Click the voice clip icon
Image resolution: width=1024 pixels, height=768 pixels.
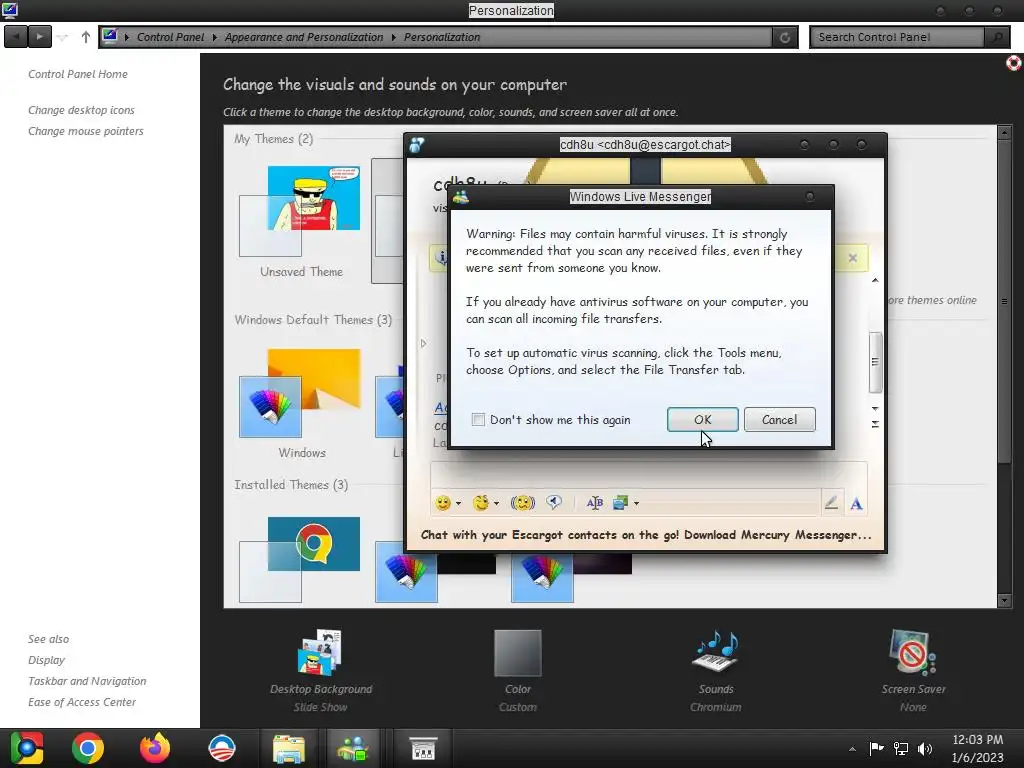[554, 502]
